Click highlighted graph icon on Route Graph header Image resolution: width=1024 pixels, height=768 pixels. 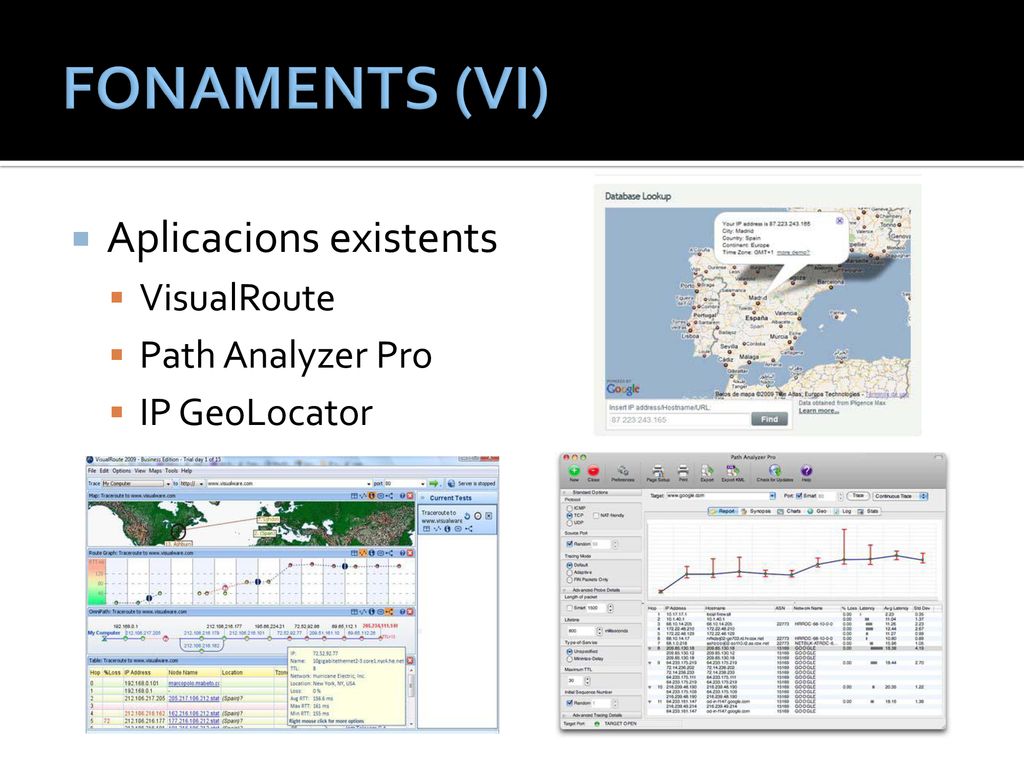tap(362, 553)
